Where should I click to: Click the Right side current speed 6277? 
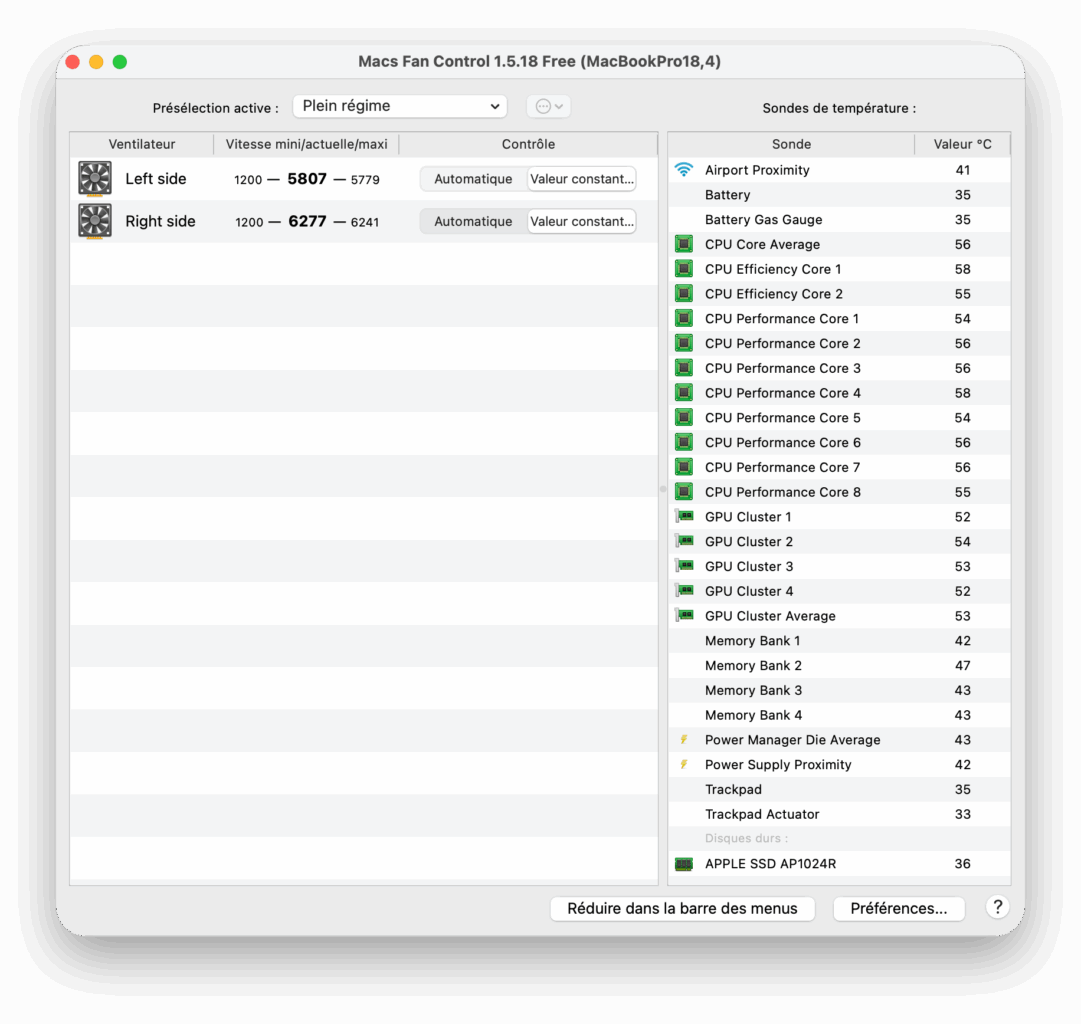coord(307,221)
